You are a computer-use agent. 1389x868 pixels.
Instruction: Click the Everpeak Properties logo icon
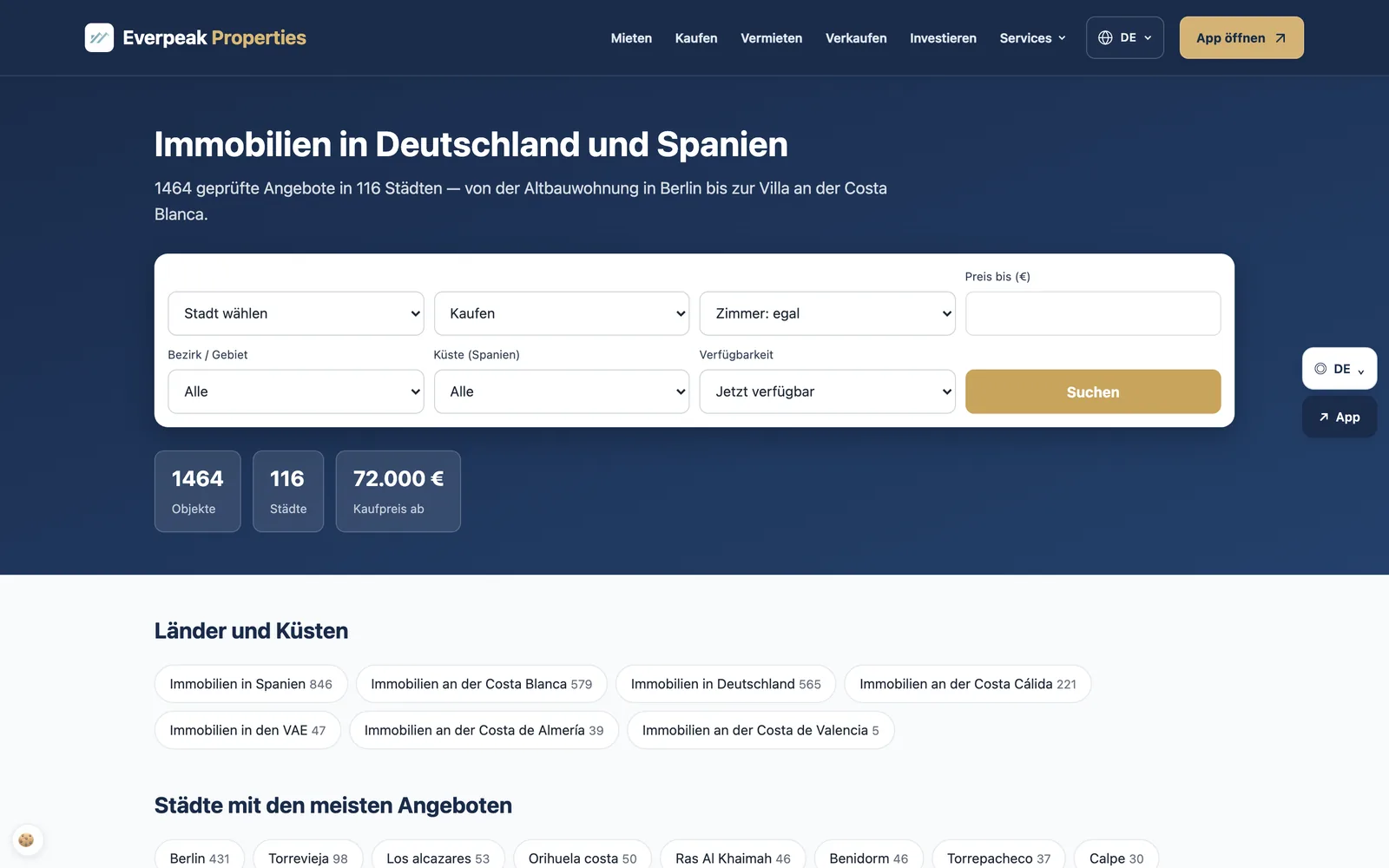[99, 37]
